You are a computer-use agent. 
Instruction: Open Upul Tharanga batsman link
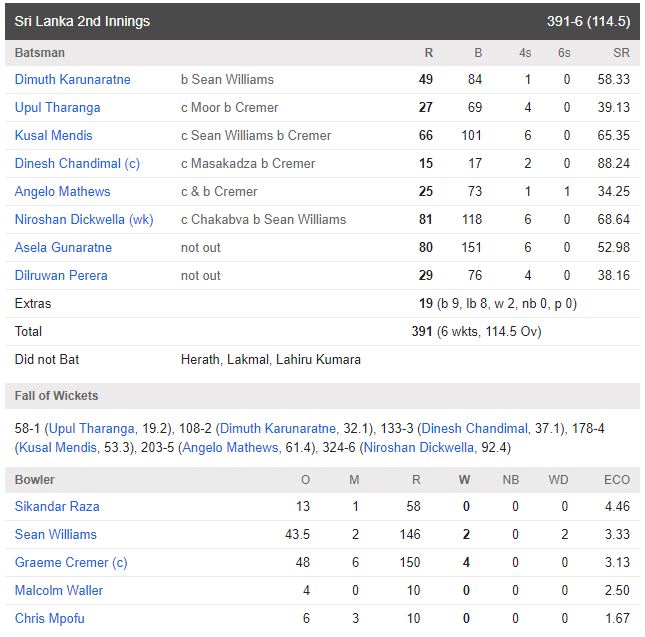[x=58, y=107]
